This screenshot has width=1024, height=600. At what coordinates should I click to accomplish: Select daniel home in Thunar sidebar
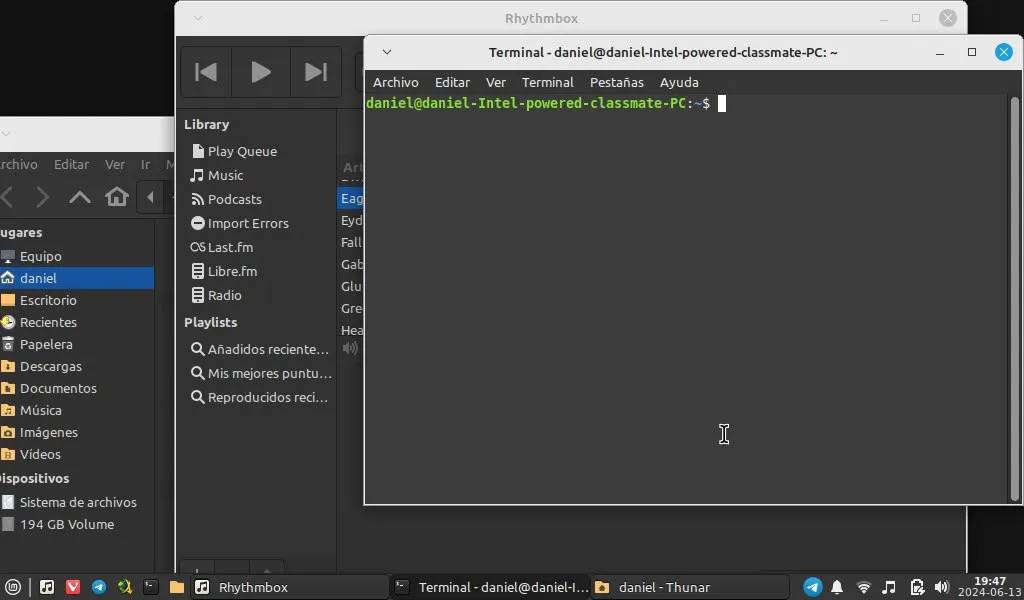[77, 278]
